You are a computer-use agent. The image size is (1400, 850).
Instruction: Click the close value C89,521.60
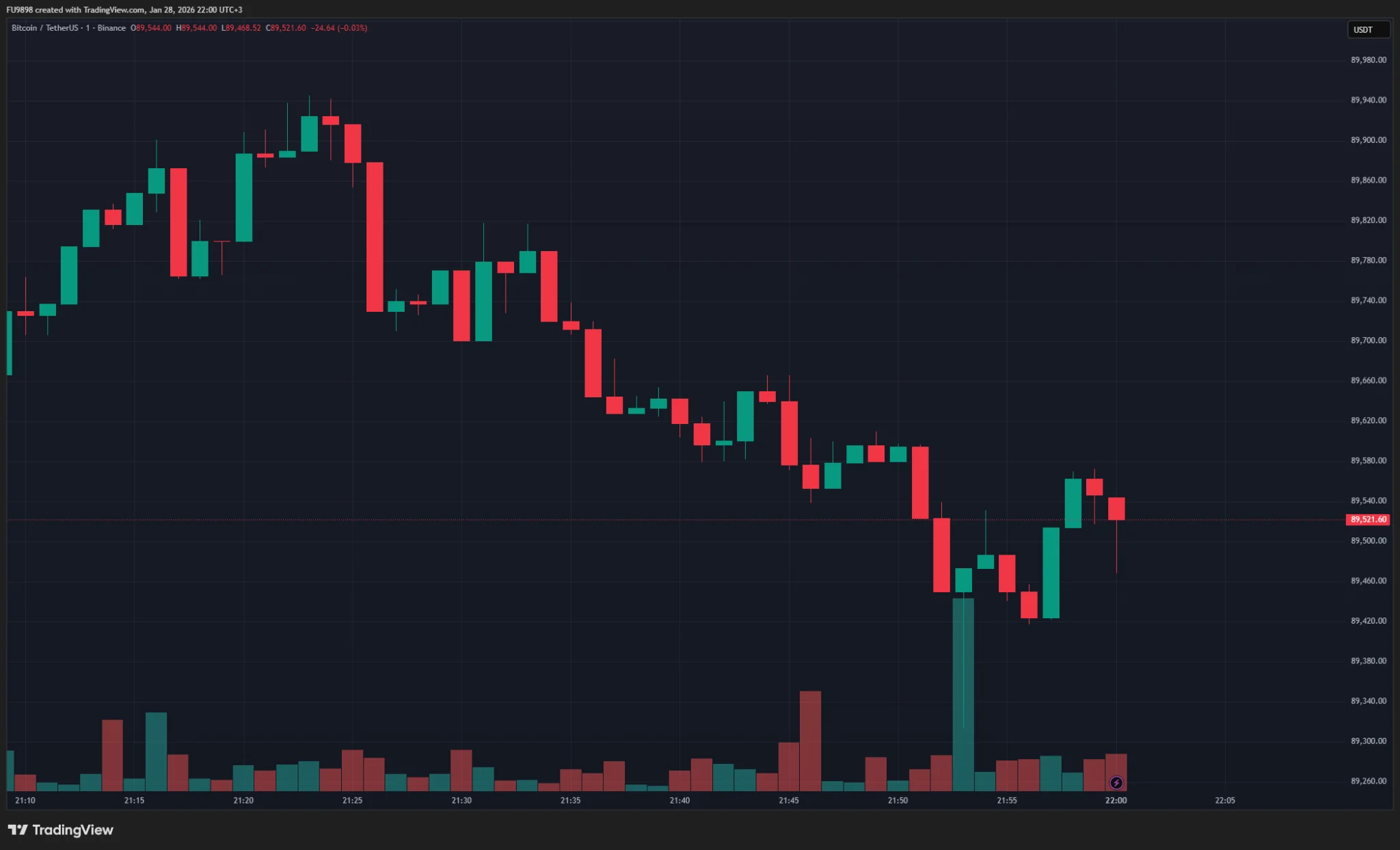286,28
